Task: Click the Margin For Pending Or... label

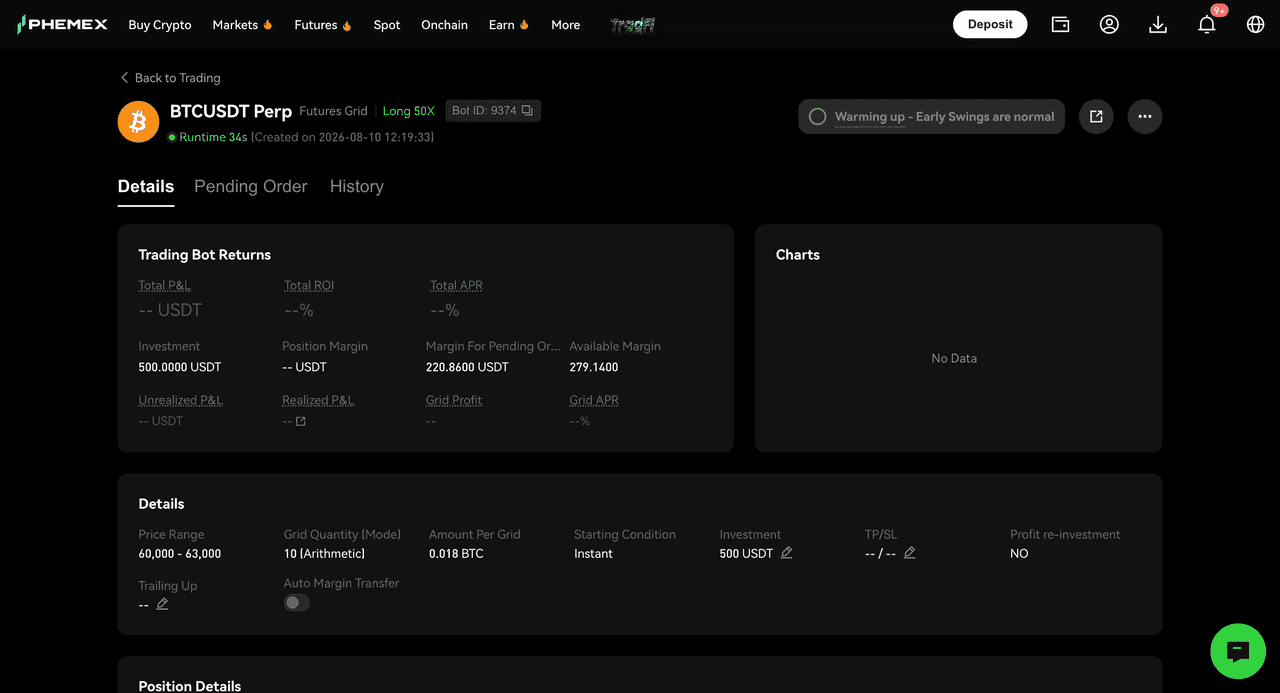Action: click(493, 346)
